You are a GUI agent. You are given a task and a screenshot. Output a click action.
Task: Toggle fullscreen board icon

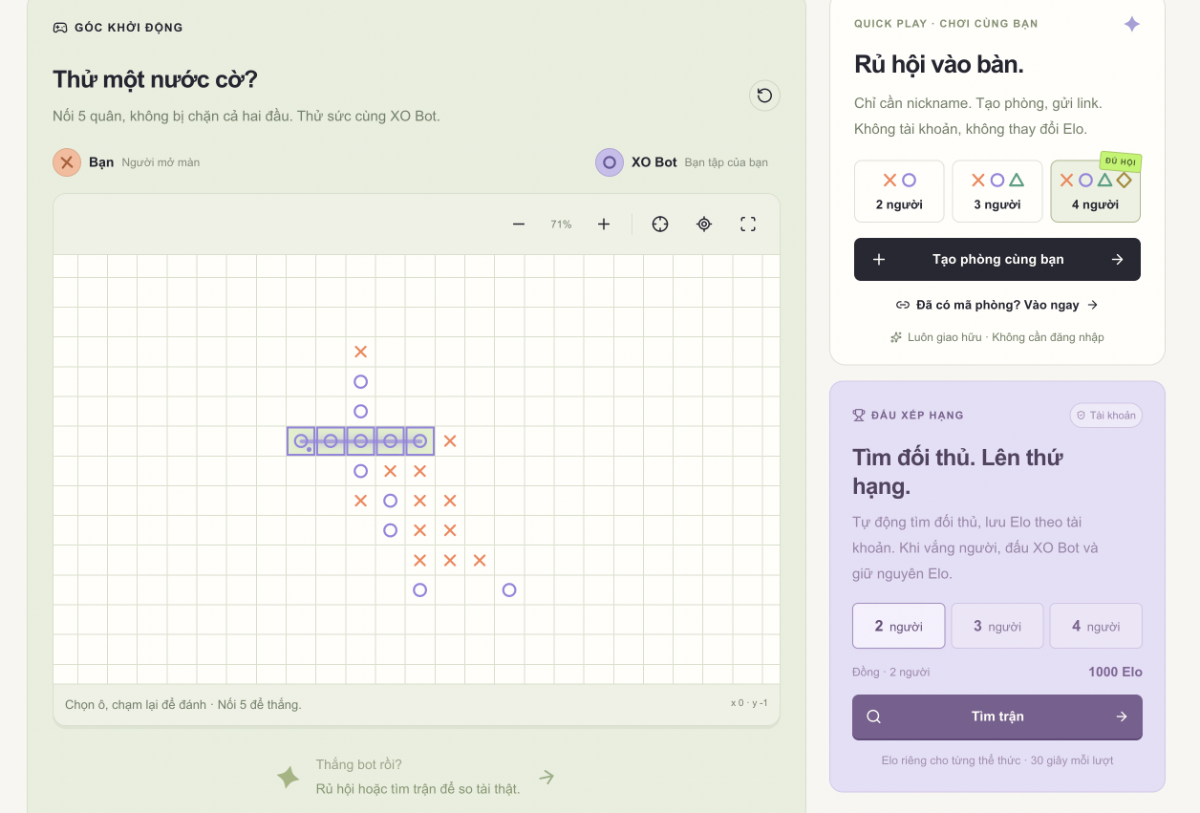(748, 224)
